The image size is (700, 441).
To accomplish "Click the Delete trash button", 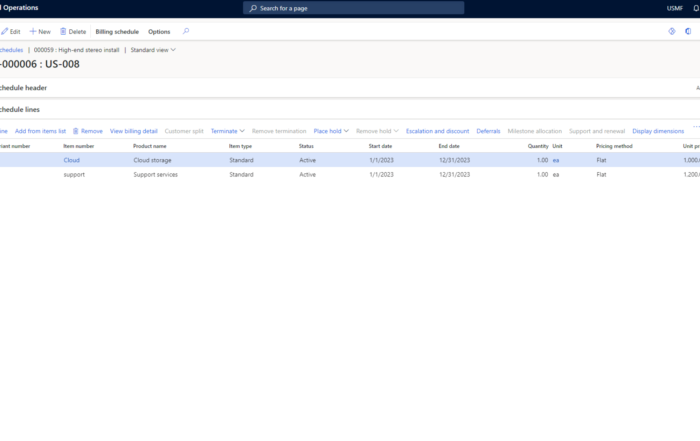I will [x=73, y=32].
